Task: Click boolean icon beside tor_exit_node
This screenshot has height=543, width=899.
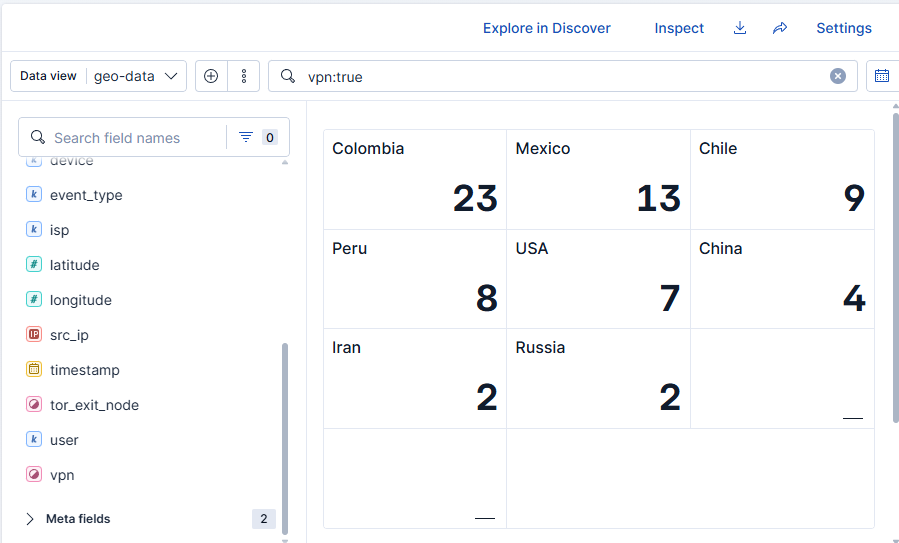Action: (x=34, y=404)
